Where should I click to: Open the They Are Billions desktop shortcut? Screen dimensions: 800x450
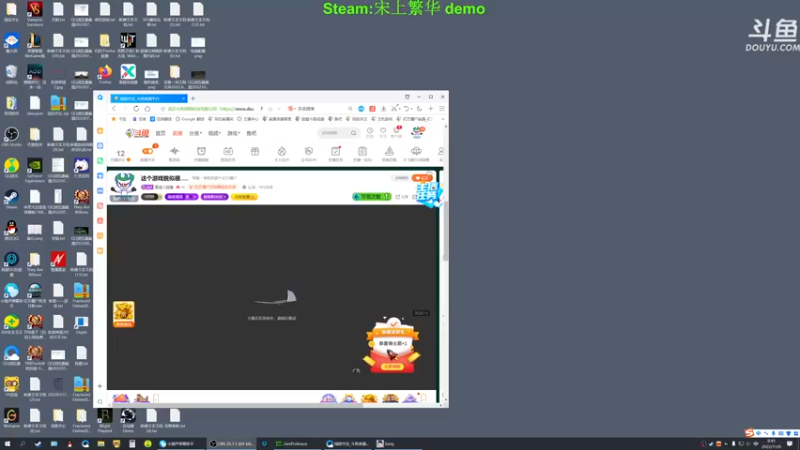pyautogui.click(x=82, y=202)
